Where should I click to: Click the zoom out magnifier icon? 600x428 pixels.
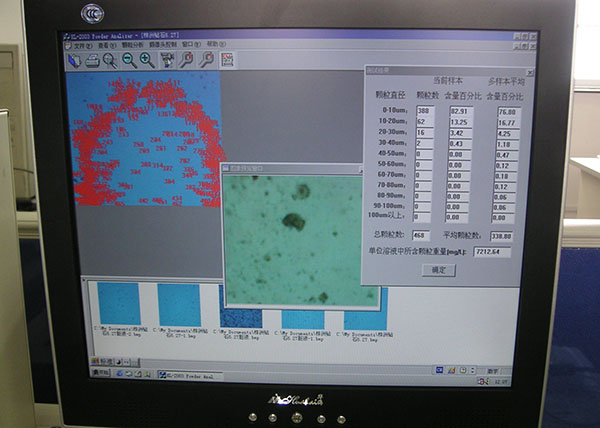point(128,60)
